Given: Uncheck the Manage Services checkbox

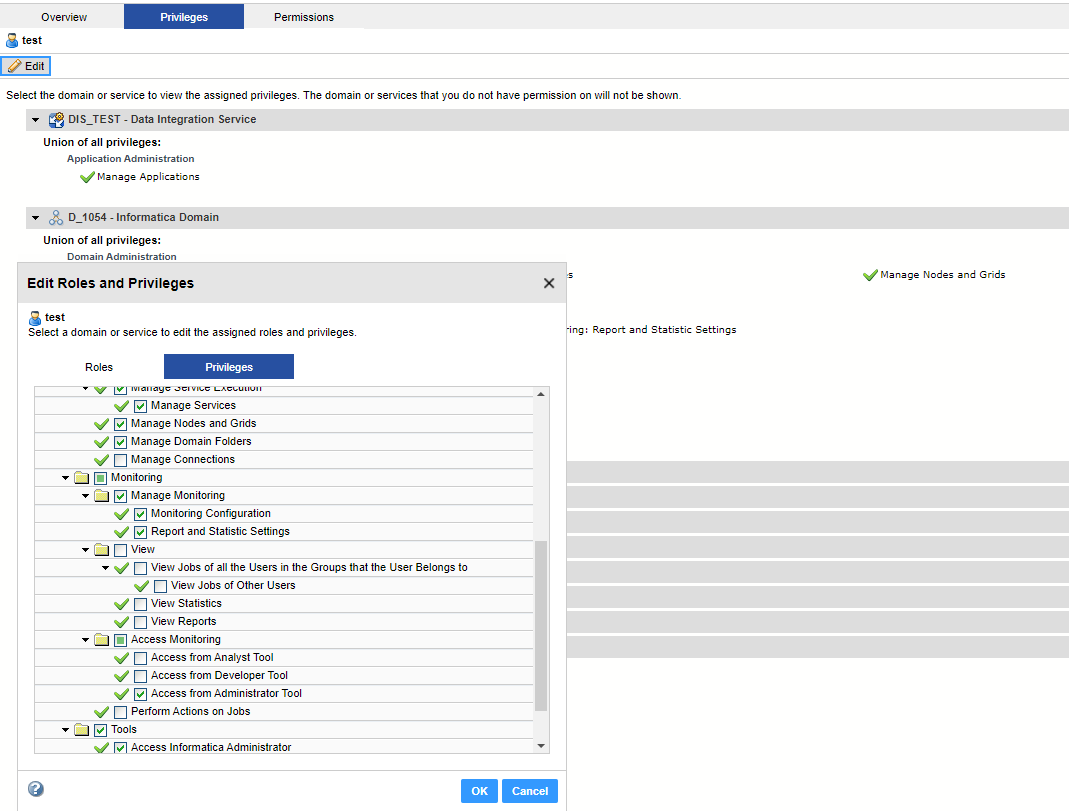Looking at the screenshot, I should [140, 406].
